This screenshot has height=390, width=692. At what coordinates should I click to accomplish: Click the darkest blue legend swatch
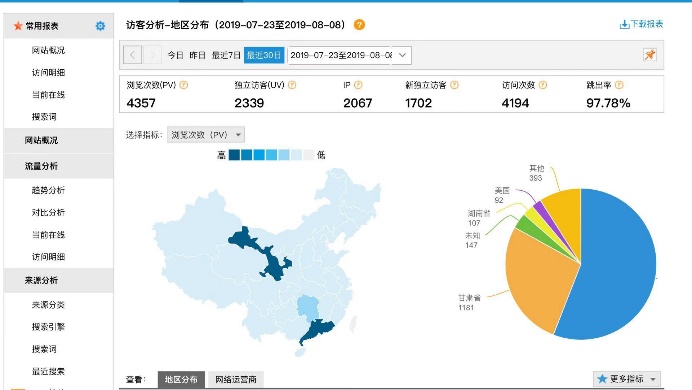[234, 155]
